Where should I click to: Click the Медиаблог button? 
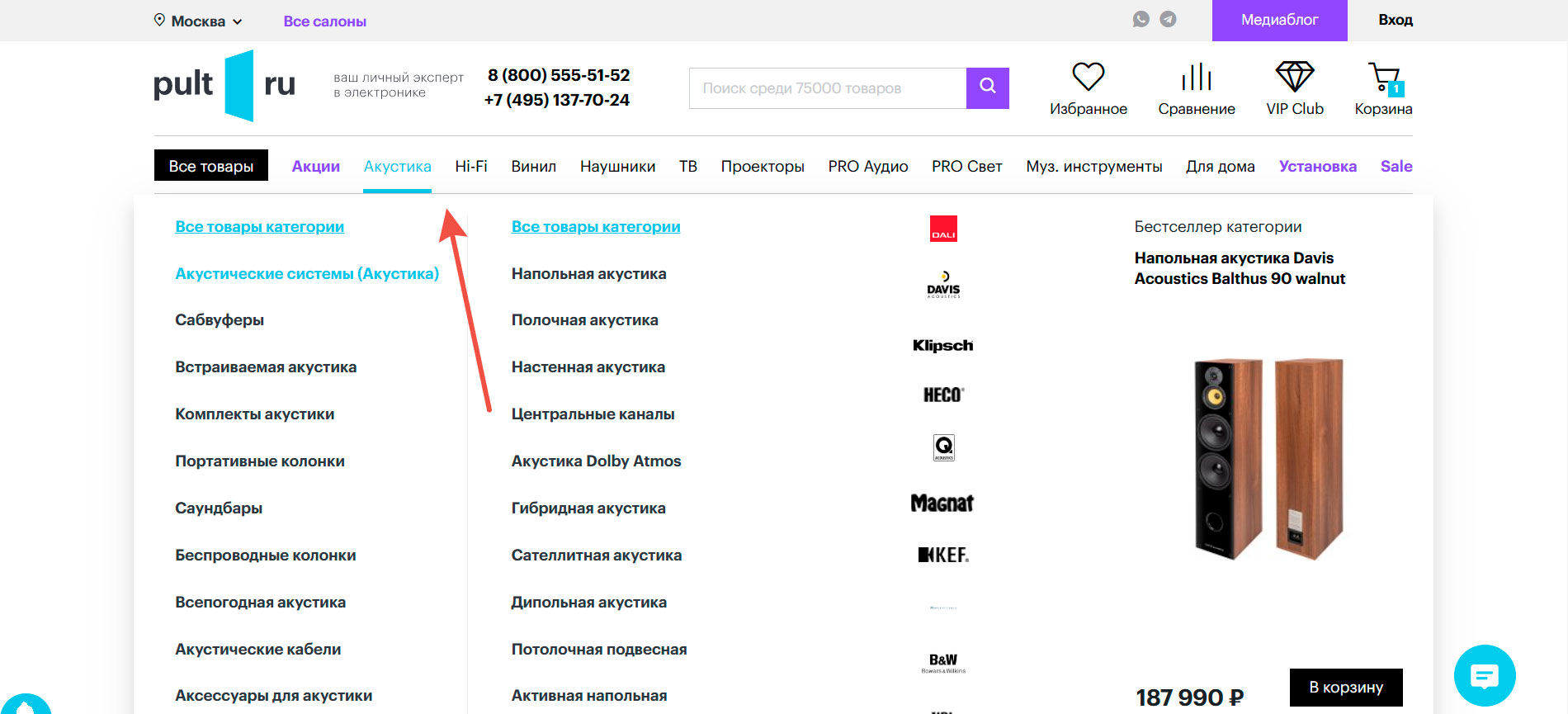coord(1280,20)
